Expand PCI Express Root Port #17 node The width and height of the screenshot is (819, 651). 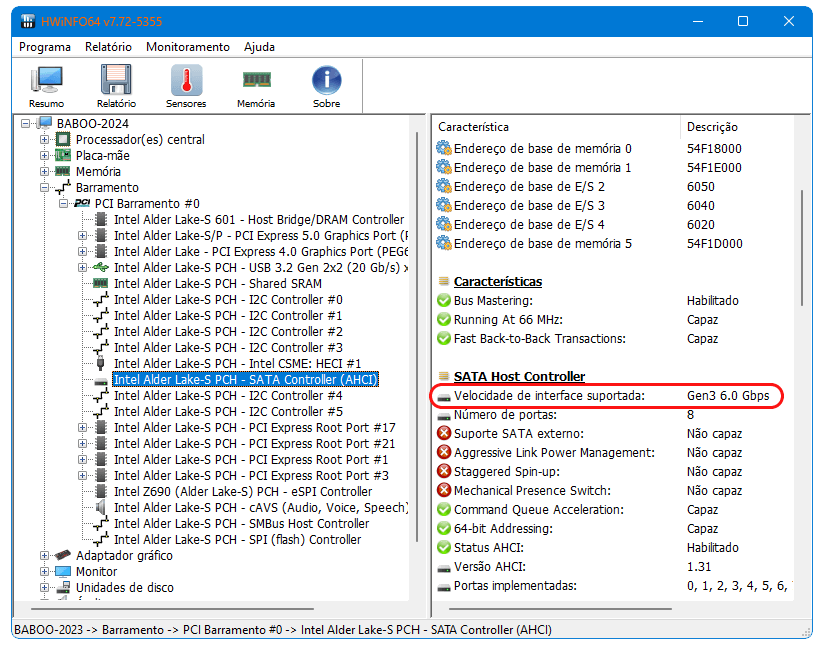(x=83, y=427)
